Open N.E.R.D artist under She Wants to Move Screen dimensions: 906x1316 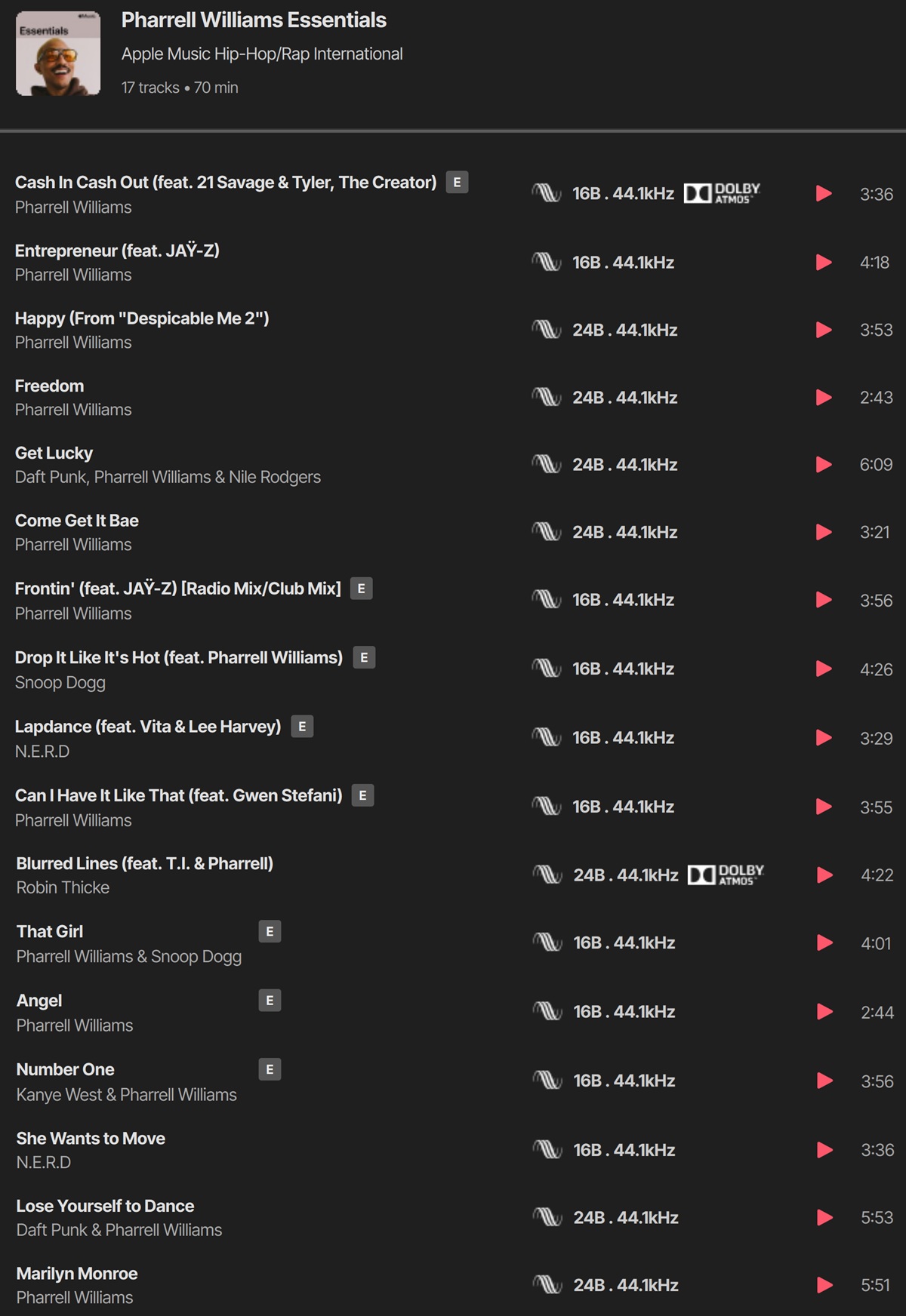tap(44, 1162)
